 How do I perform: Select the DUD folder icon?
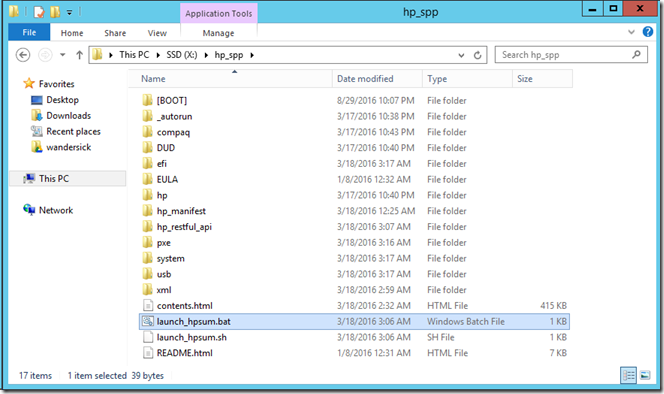tap(147, 147)
